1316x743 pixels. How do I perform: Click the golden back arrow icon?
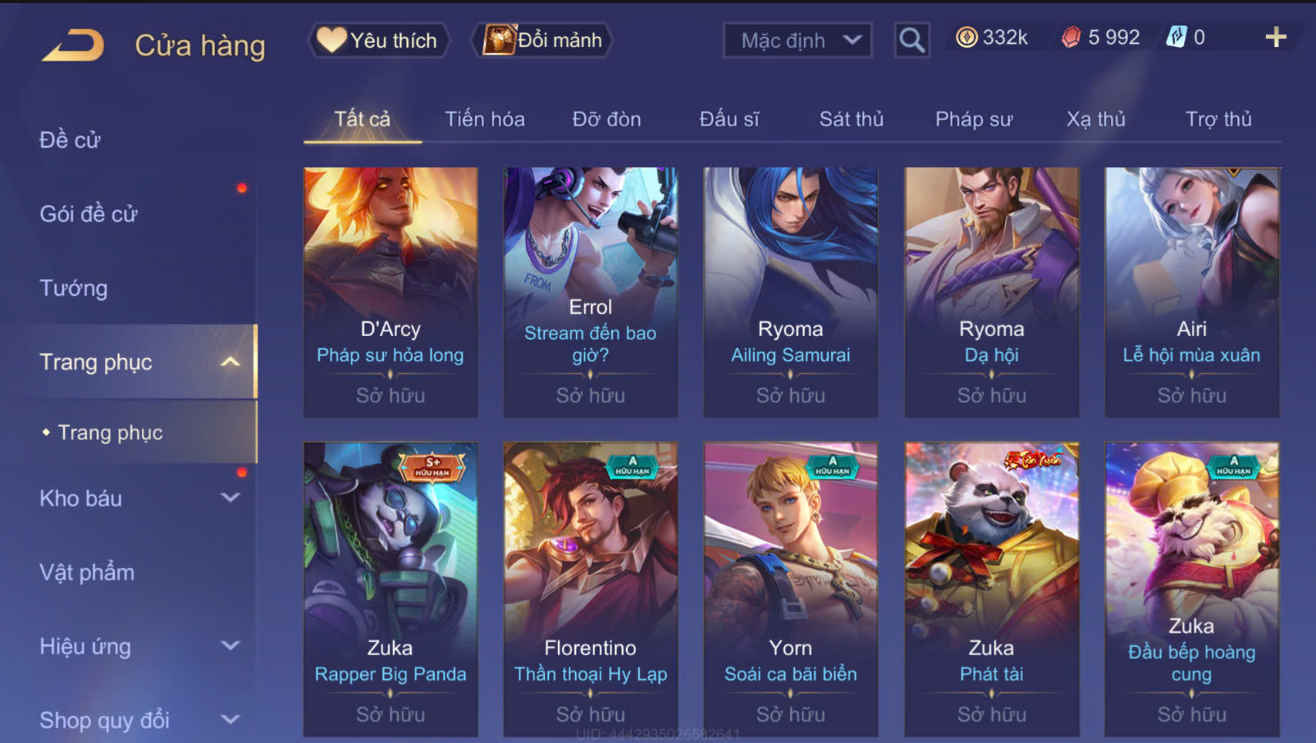click(72, 44)
